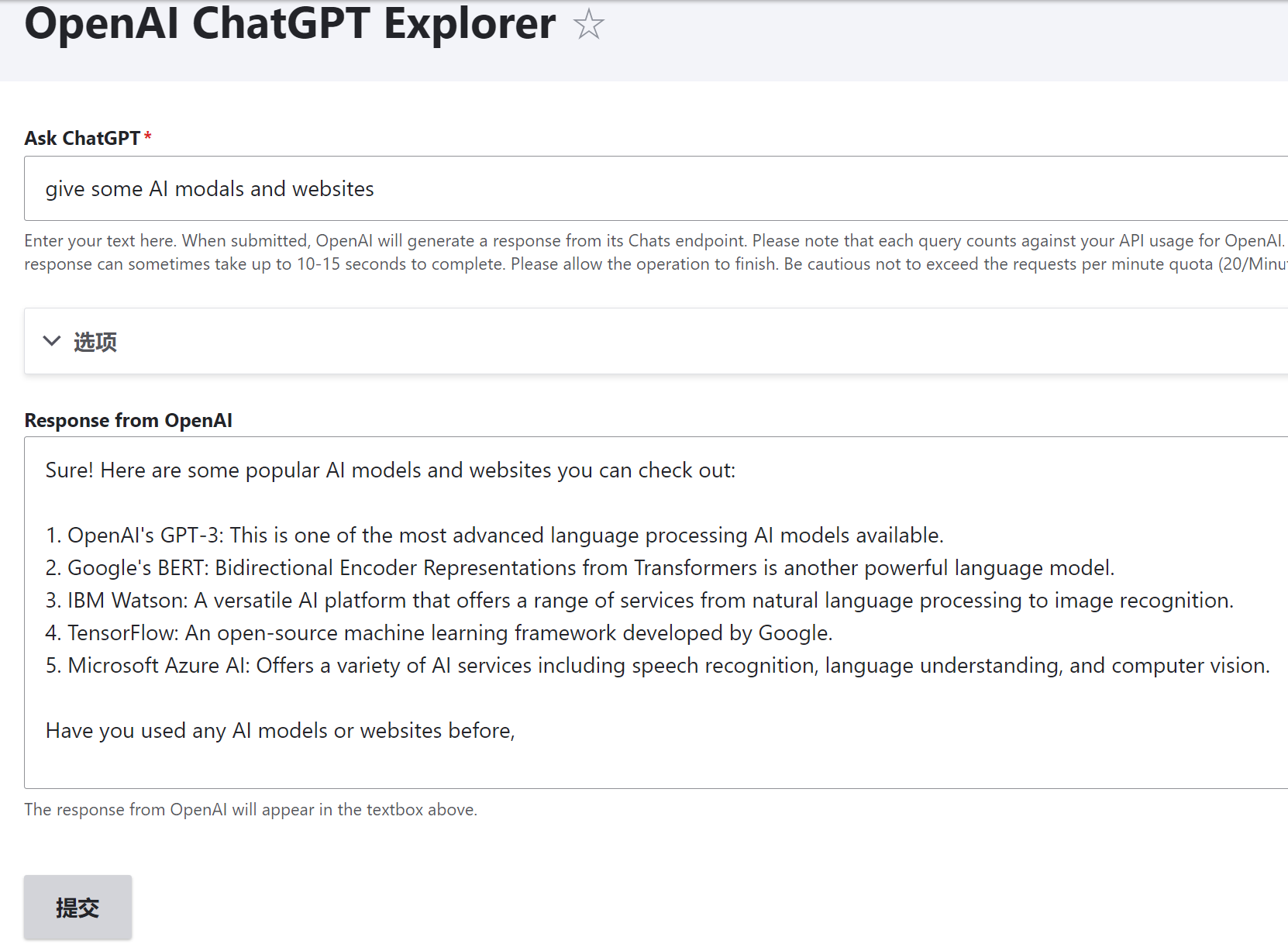The height and width of the screenshot is (944, 1288).
Task: Click the 'response will appear in the textbox' hint
Action: click(x=251, y=810)
